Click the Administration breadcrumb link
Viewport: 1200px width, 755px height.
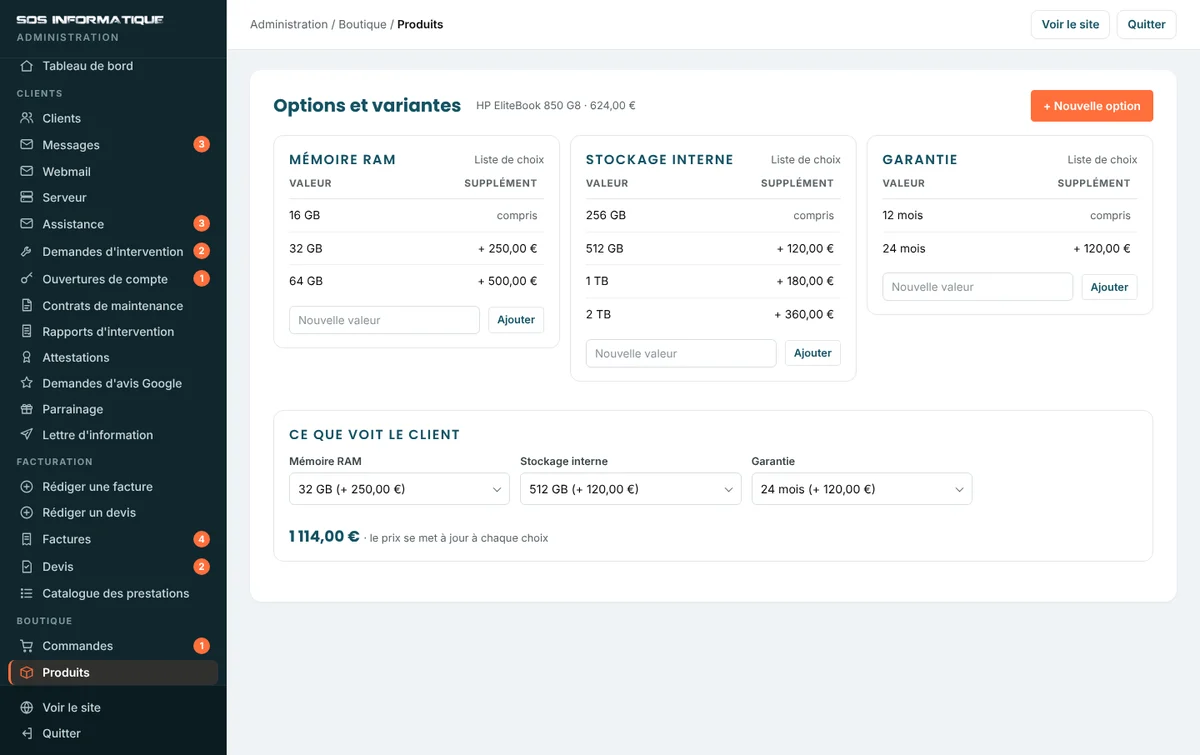pos(289,24)
